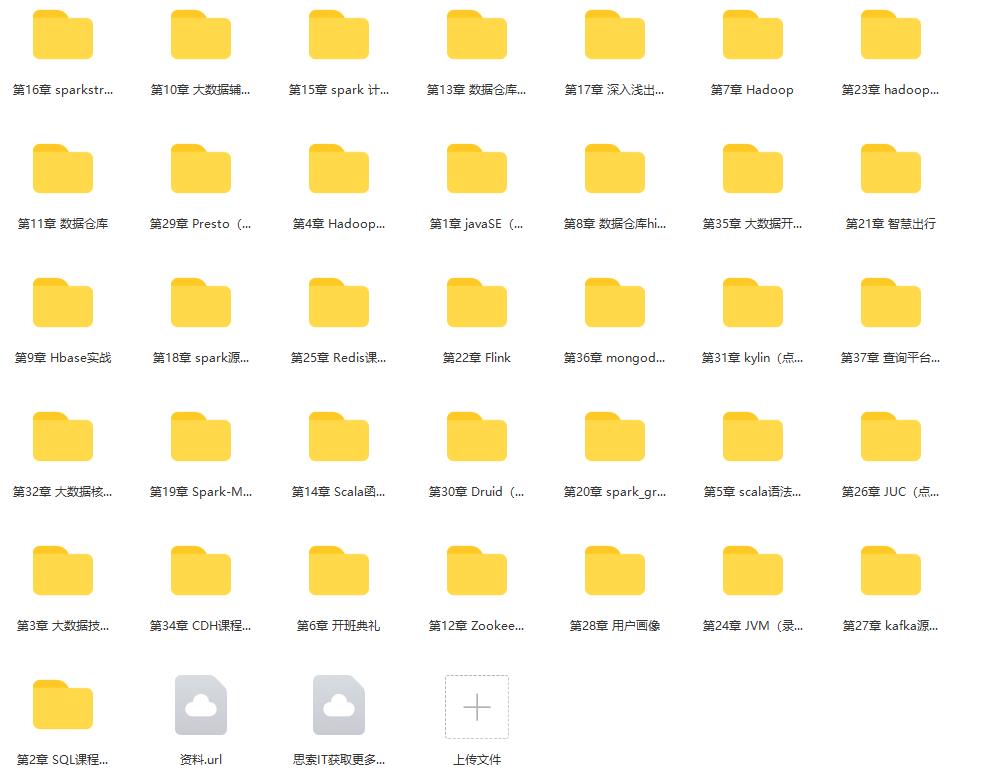983x773 pixels.
Task: Select the 第24章 JVM folder
Action: (x=752, y=572)
